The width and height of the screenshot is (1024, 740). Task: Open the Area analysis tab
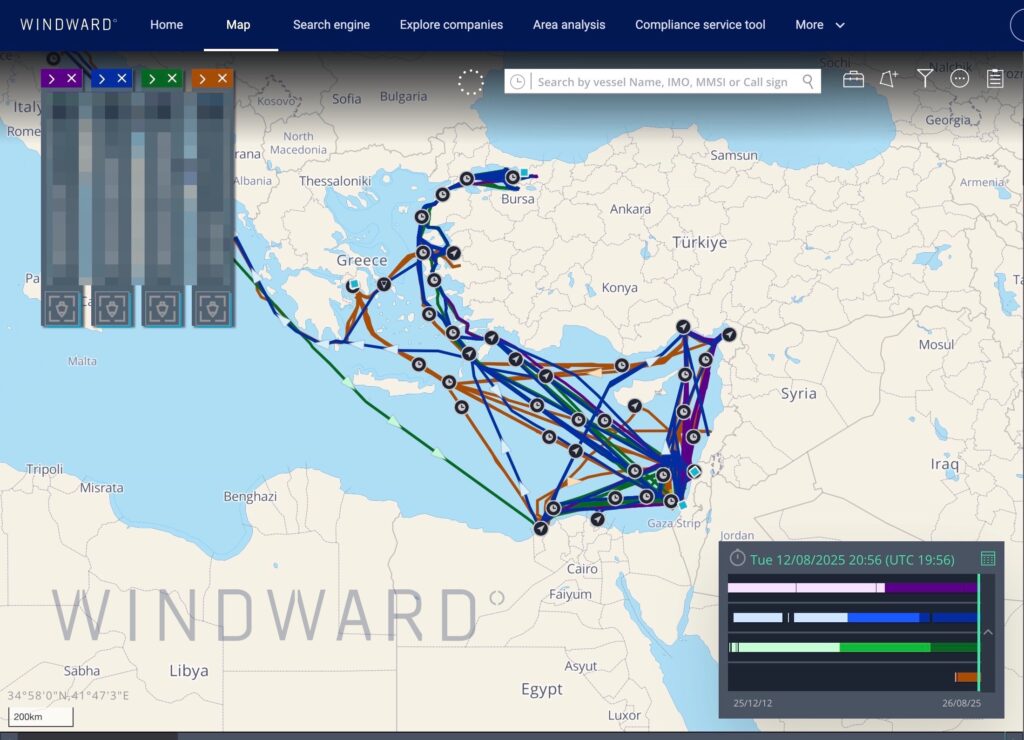pyautogui.click(x=569, y=25)
